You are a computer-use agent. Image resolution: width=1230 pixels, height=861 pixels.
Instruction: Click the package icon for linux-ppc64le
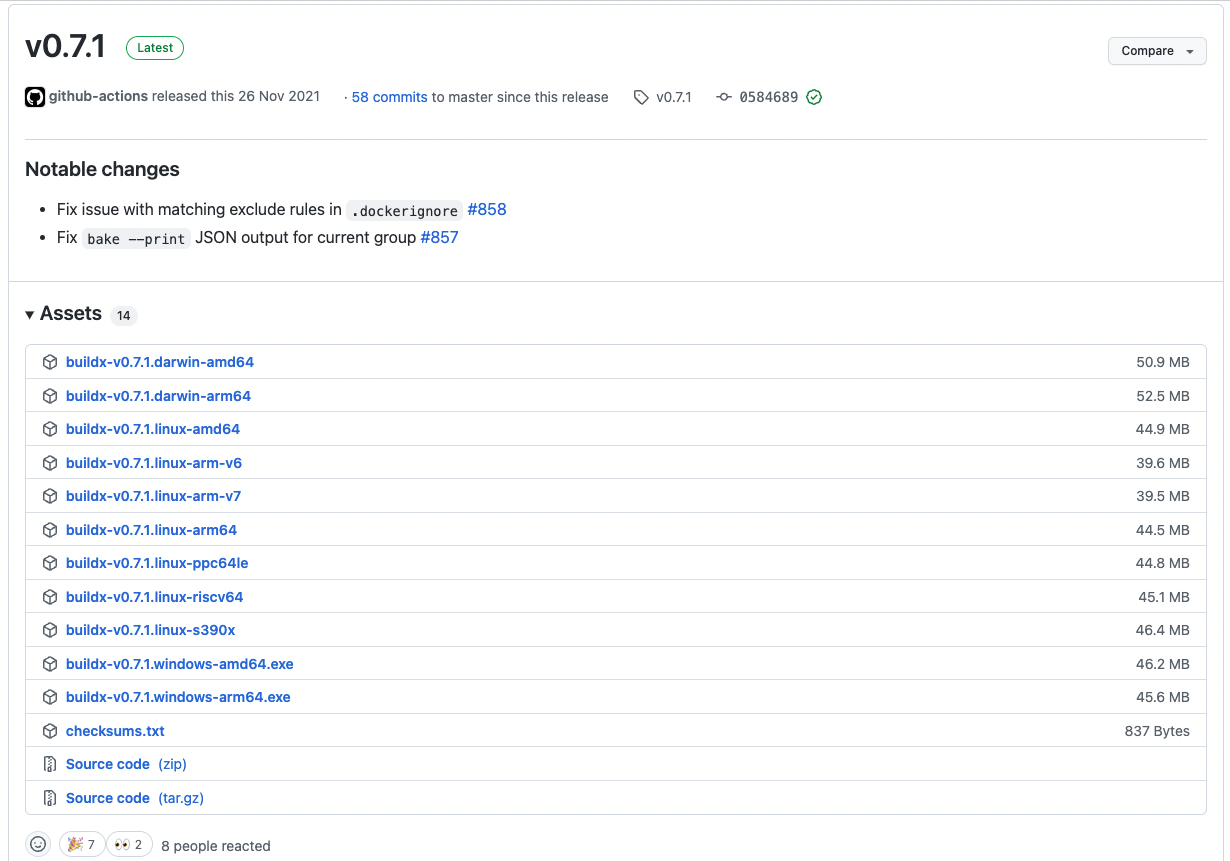point(50,563)
